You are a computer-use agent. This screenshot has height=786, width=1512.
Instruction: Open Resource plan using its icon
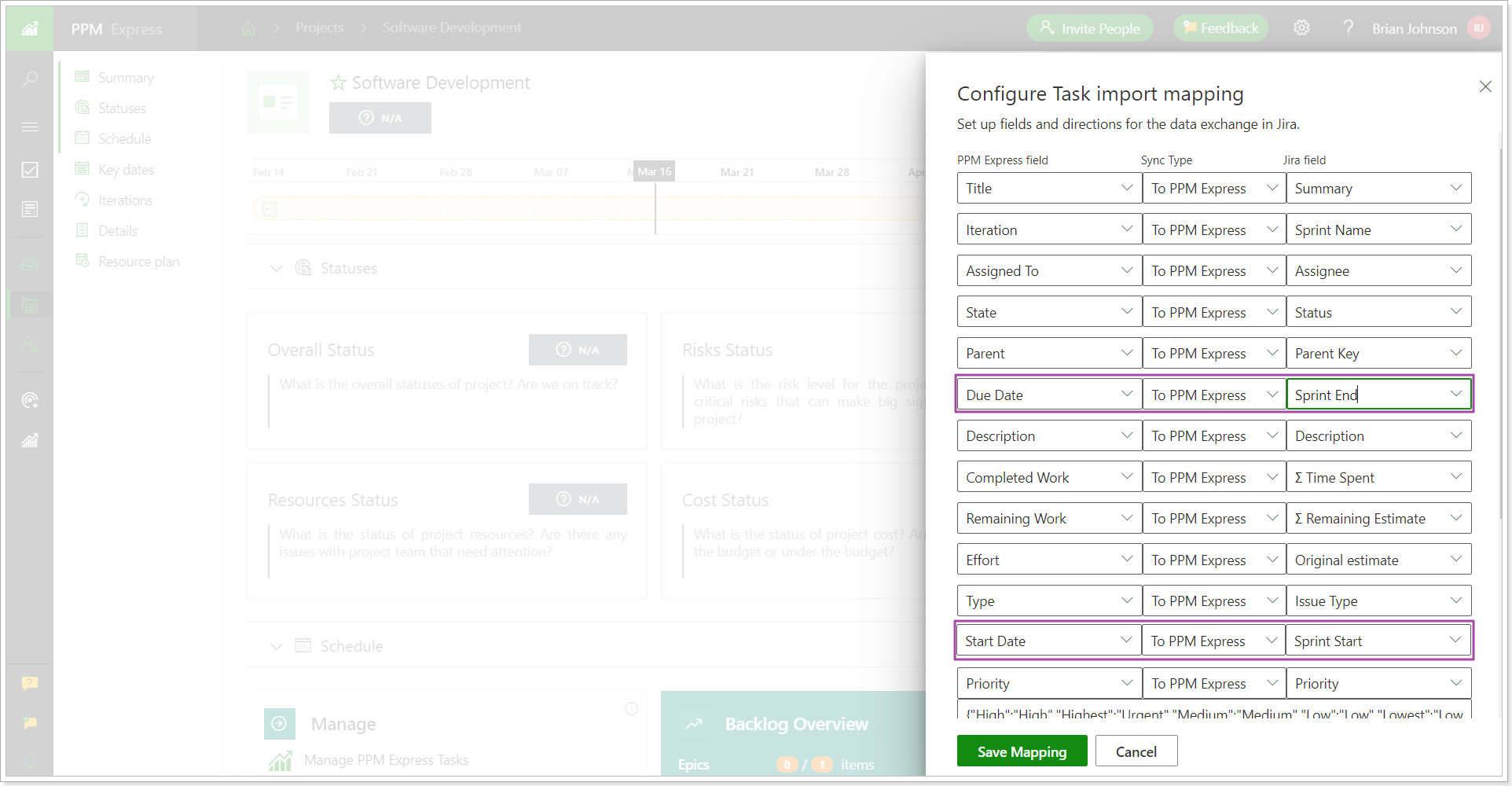coord(83,261)
